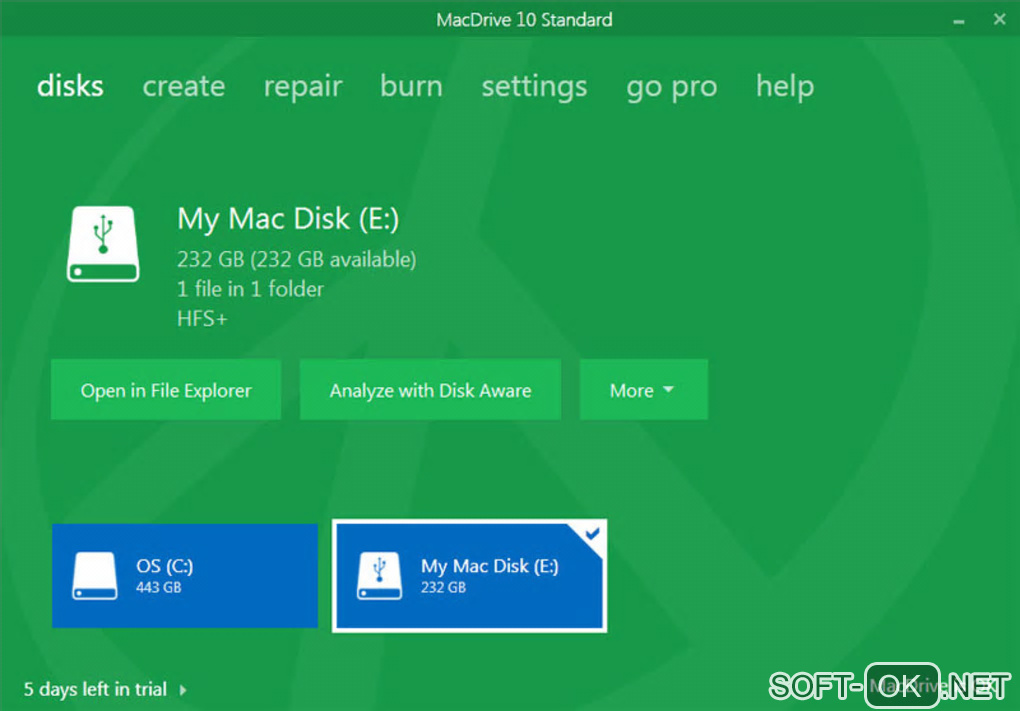Click checkmark on My Mac Disk tile

pos(592,534)
